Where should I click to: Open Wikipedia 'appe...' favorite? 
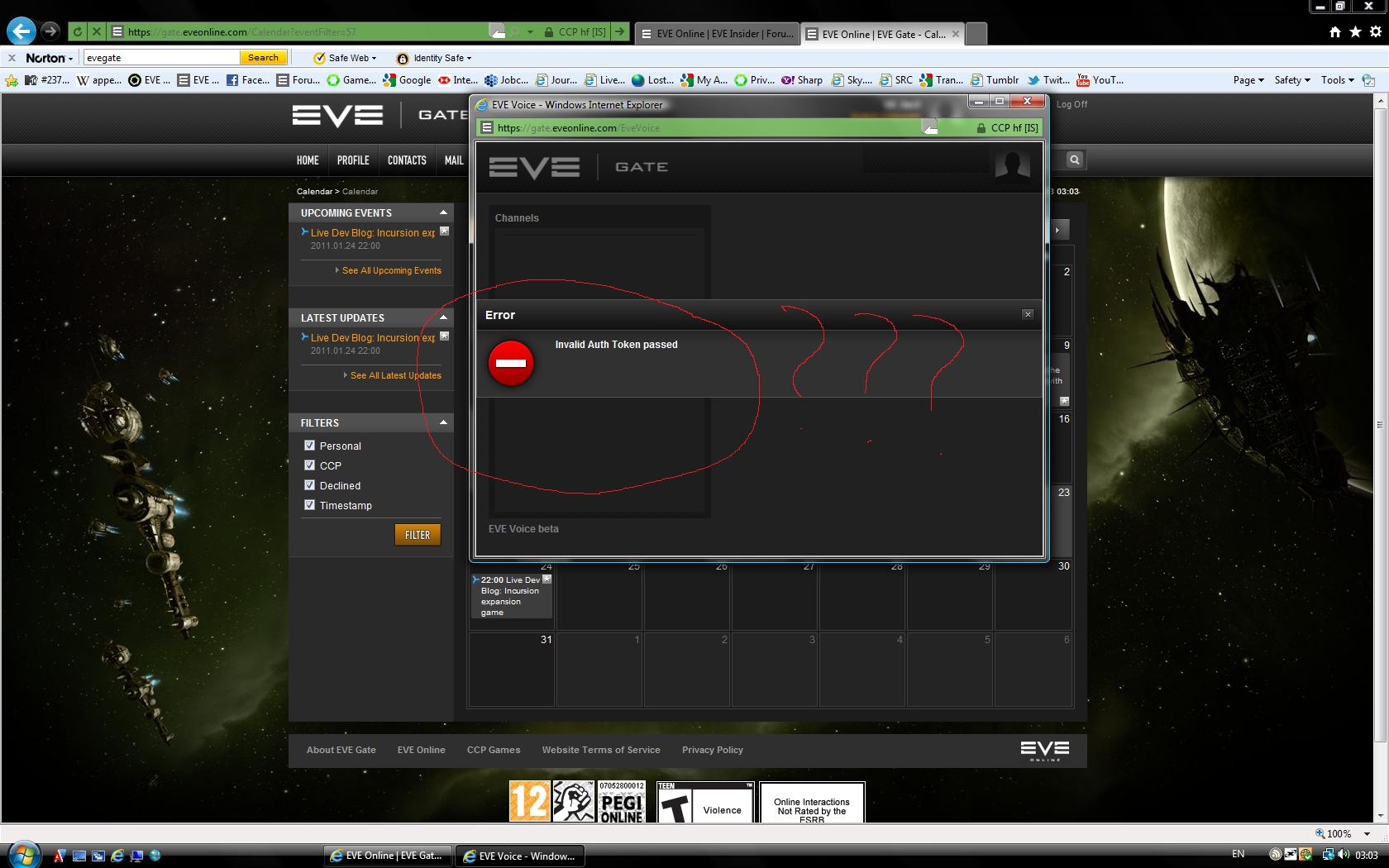click(99, 80)
